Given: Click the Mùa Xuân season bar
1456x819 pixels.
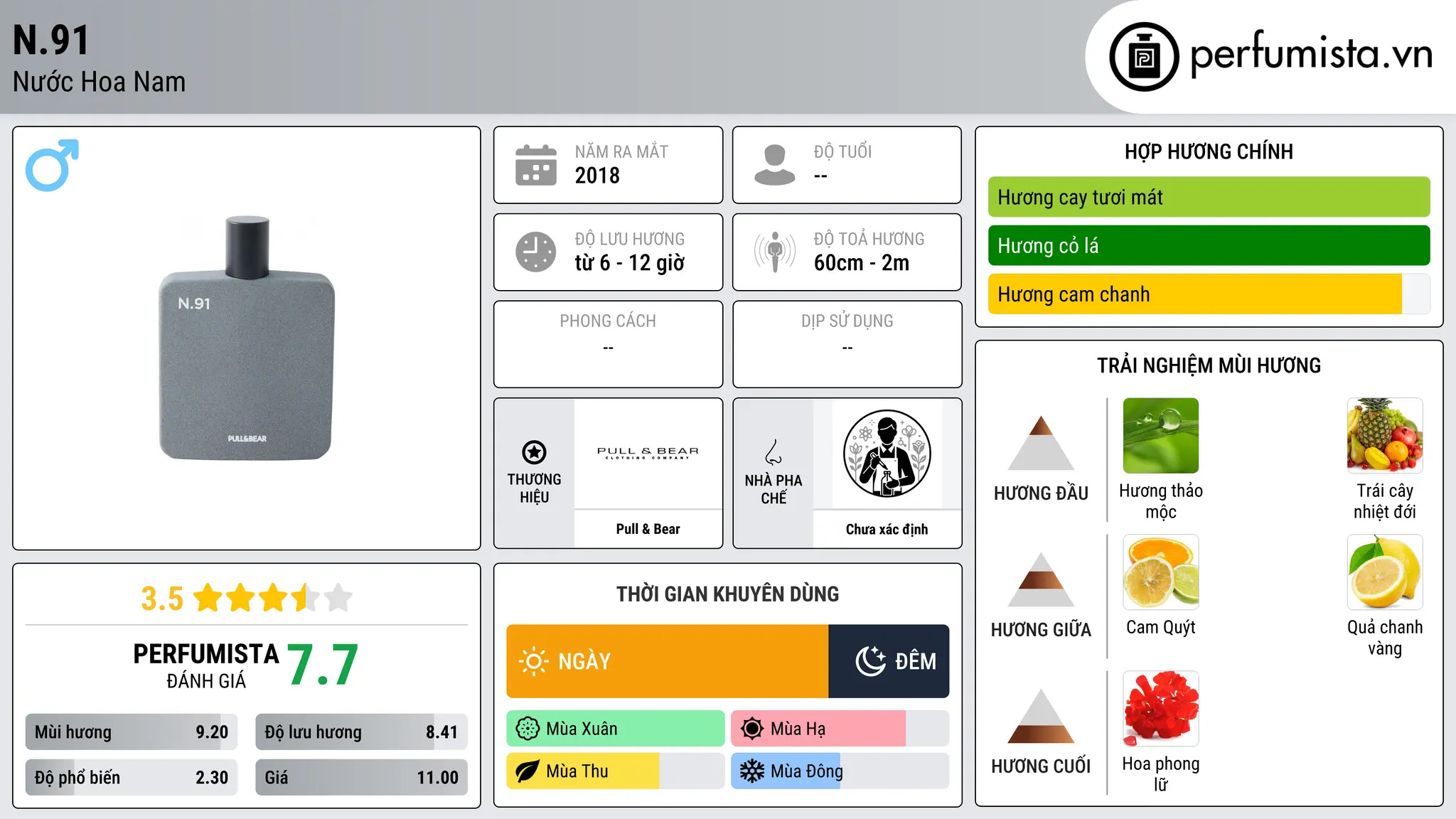Looking at the screenshot, I should pos(616,729).
